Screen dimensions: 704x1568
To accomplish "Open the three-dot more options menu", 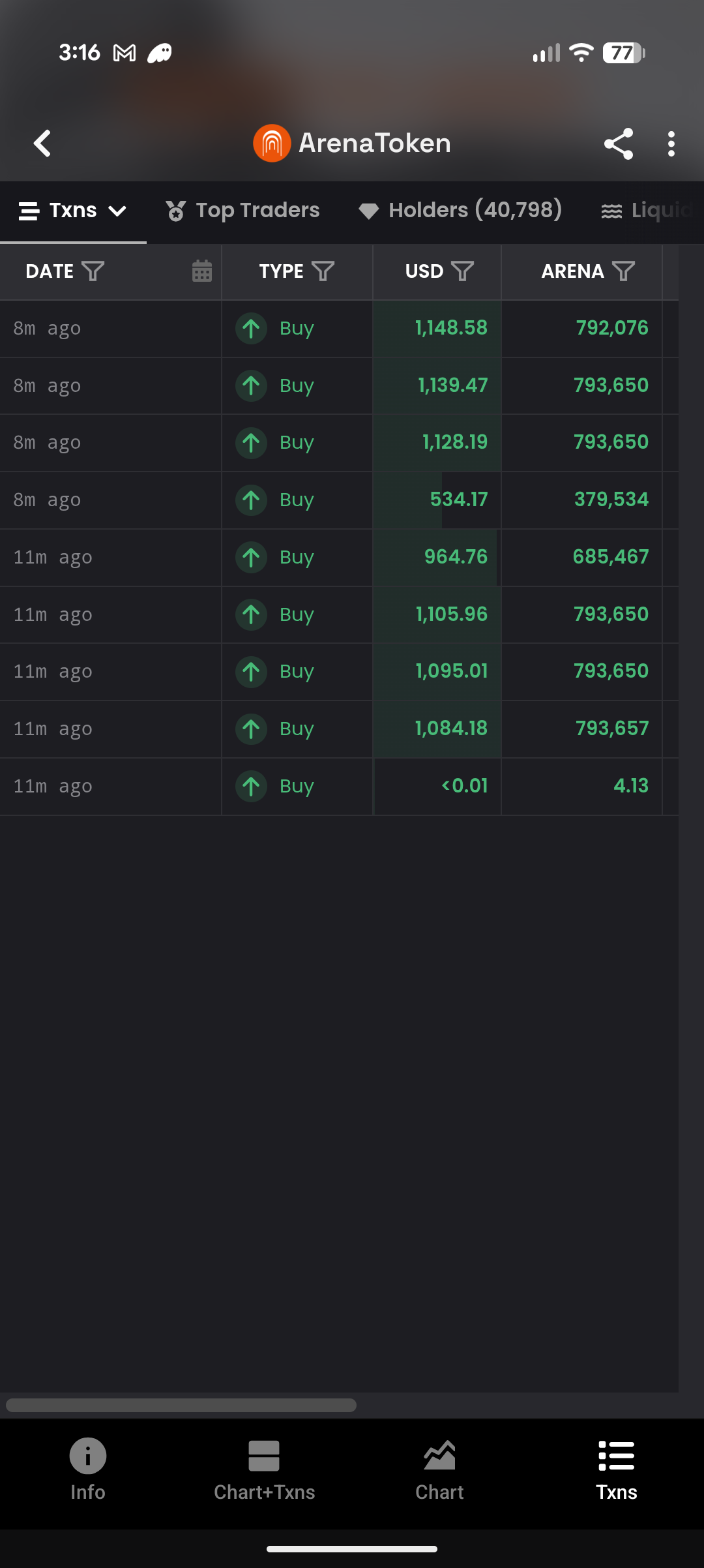I will [671, 143].
